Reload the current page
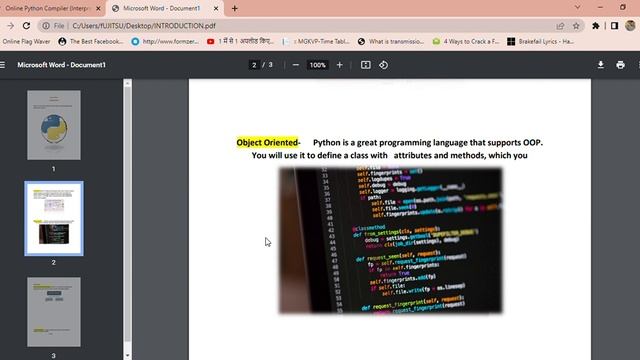This screenshot has height=360, width=640. (x=27, y=26)
